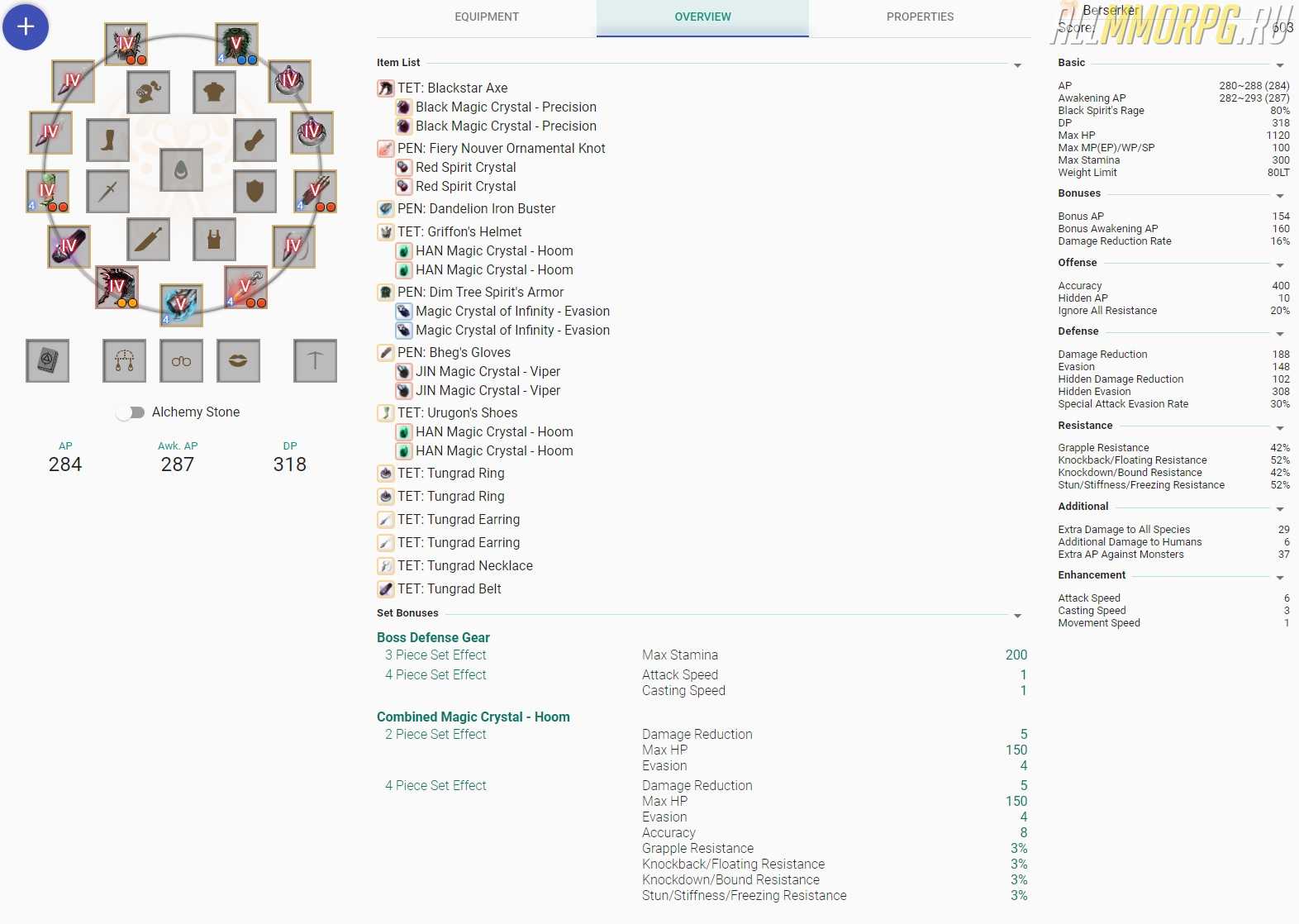
Task: Open the lips costume slot icon
Action: click(238, 361)
